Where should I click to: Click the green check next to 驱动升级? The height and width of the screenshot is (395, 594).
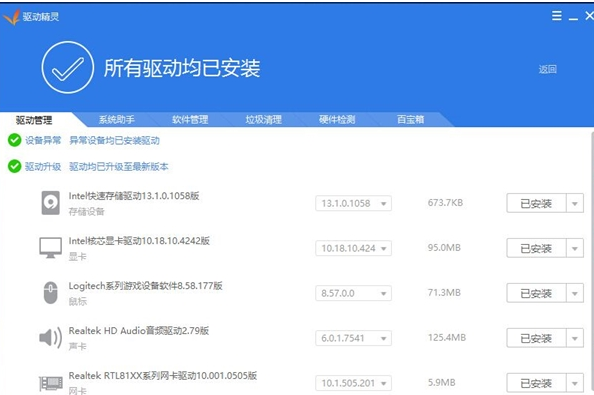(14, 166)
